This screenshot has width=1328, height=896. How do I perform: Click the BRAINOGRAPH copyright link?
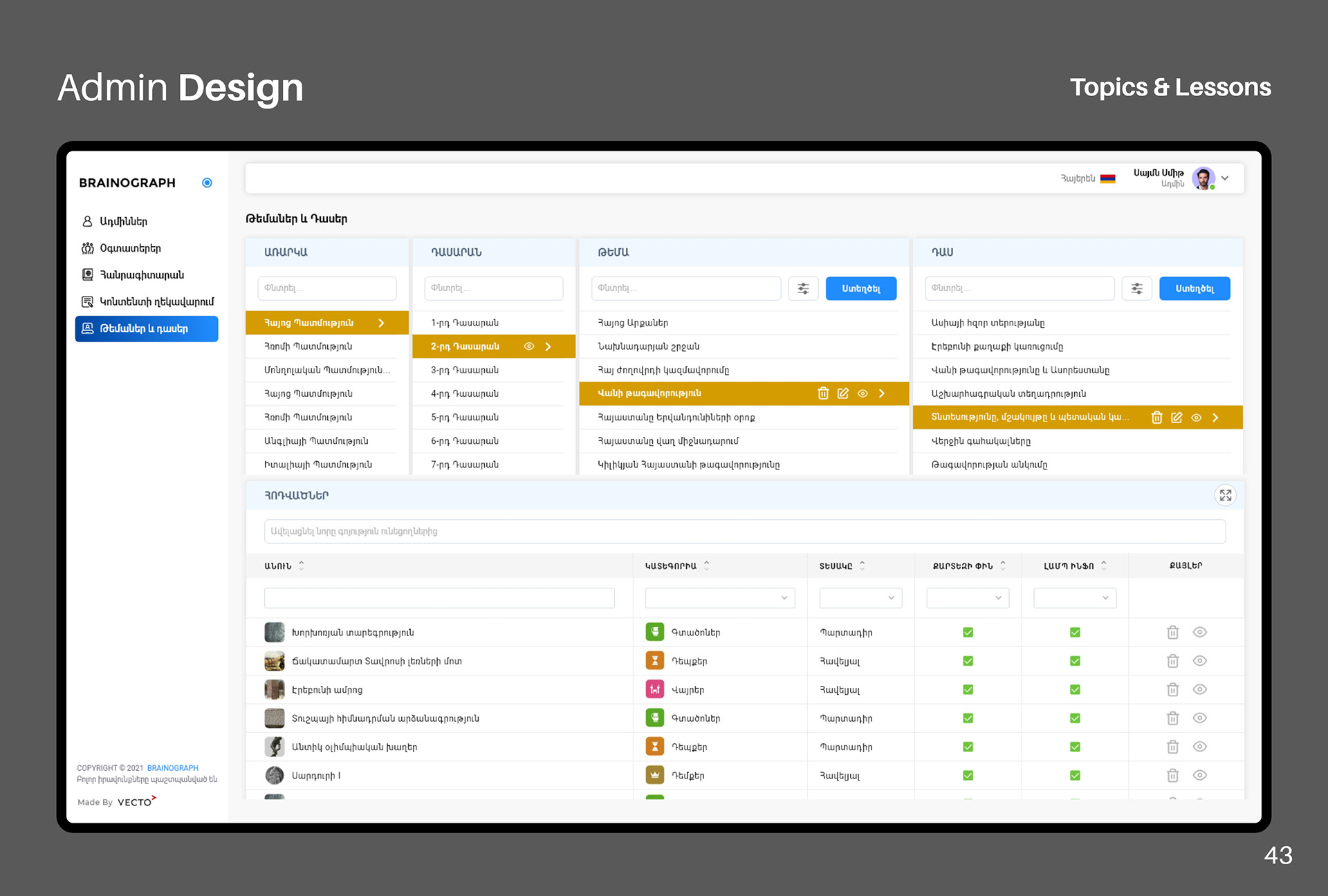pos(172,768)
